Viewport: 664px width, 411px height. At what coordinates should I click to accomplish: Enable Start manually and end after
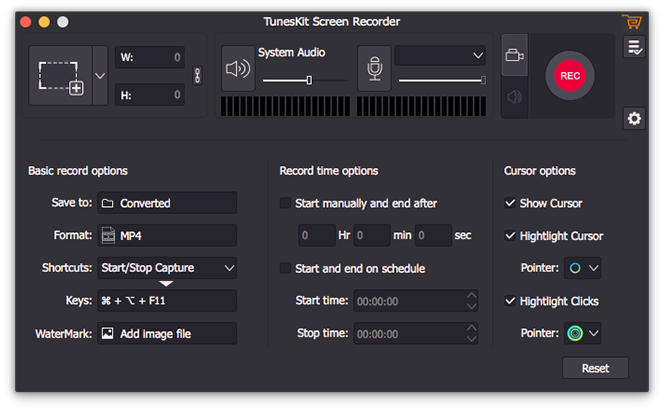[x=285, y=203]
